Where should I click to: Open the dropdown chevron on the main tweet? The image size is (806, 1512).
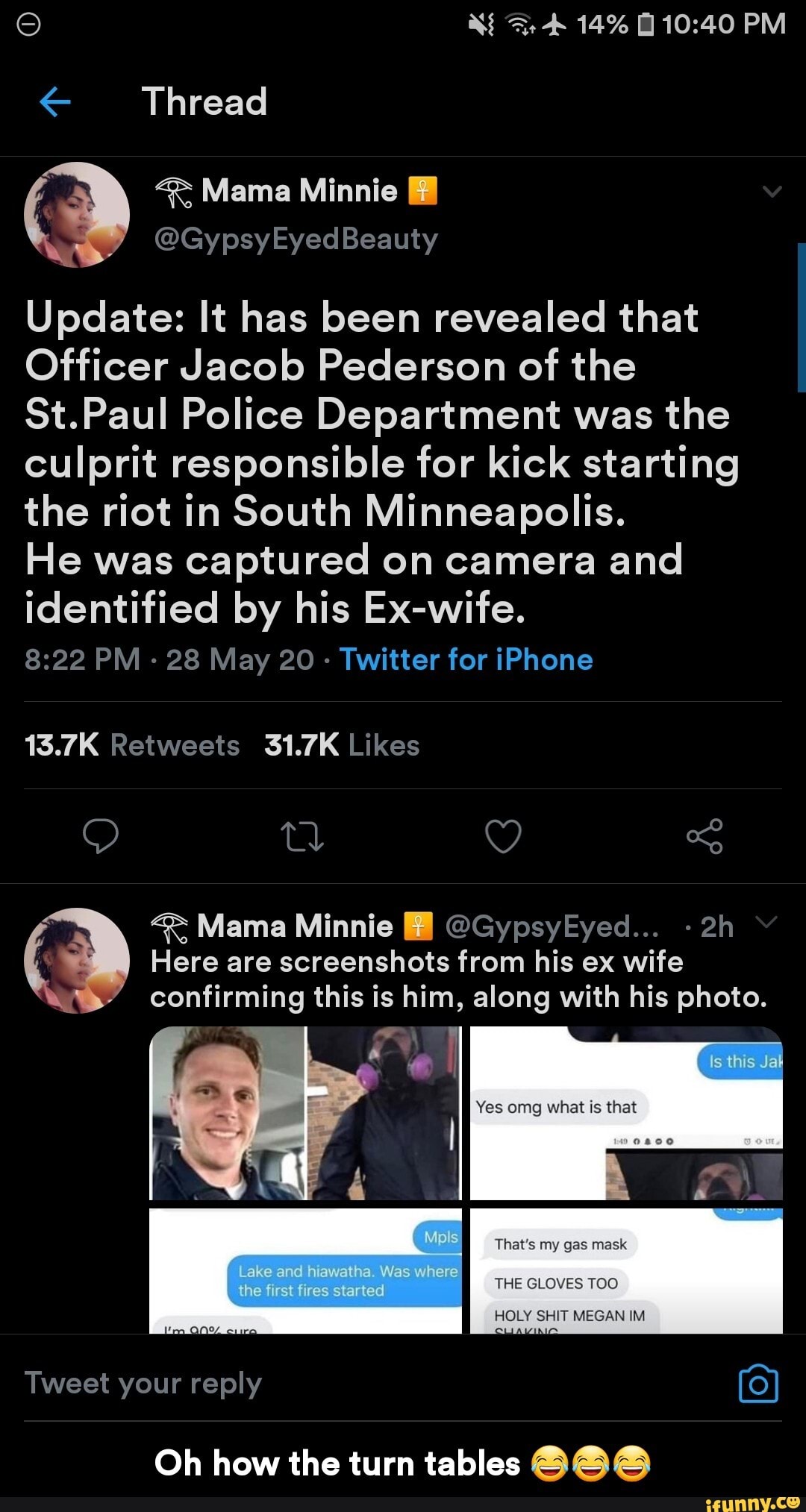pyautogui.click(x=770, y=190)
